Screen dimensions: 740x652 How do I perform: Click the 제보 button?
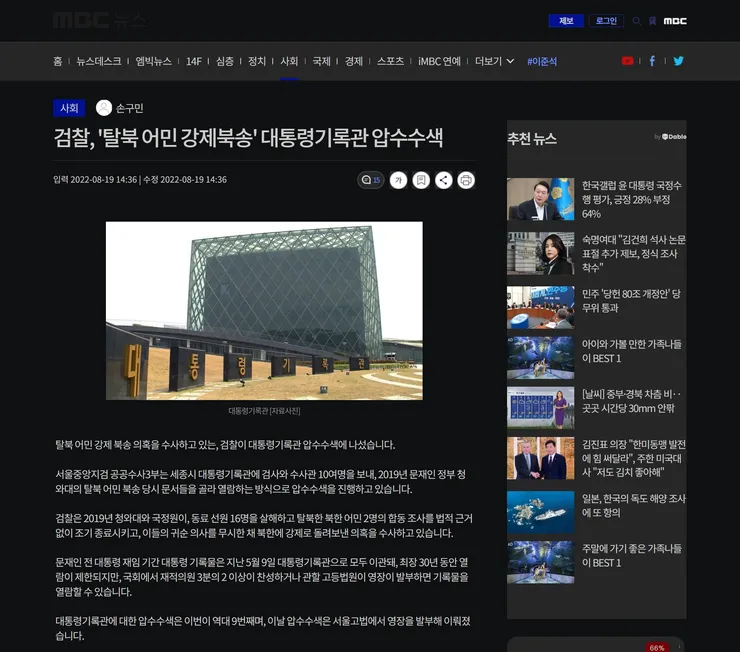(x=566, y=21)
